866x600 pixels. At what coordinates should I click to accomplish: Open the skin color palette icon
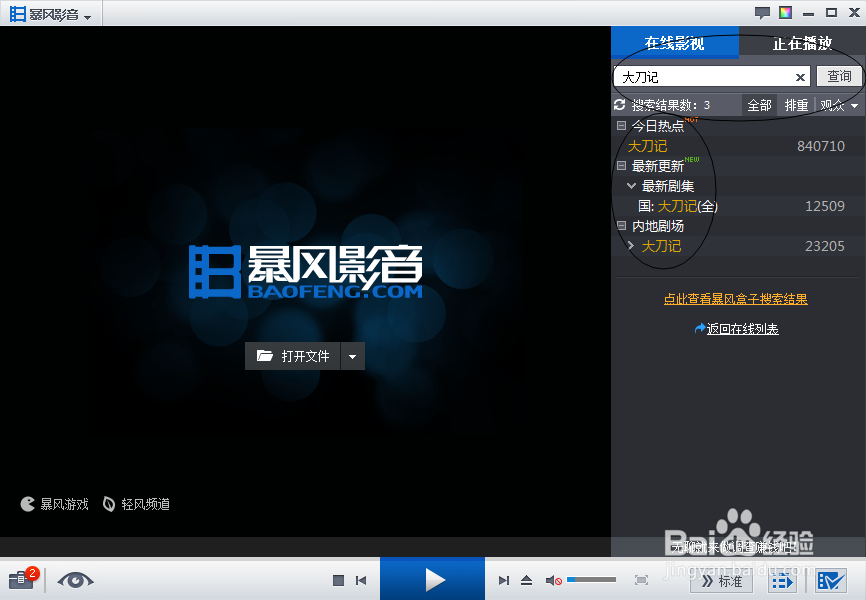[785, 12]
